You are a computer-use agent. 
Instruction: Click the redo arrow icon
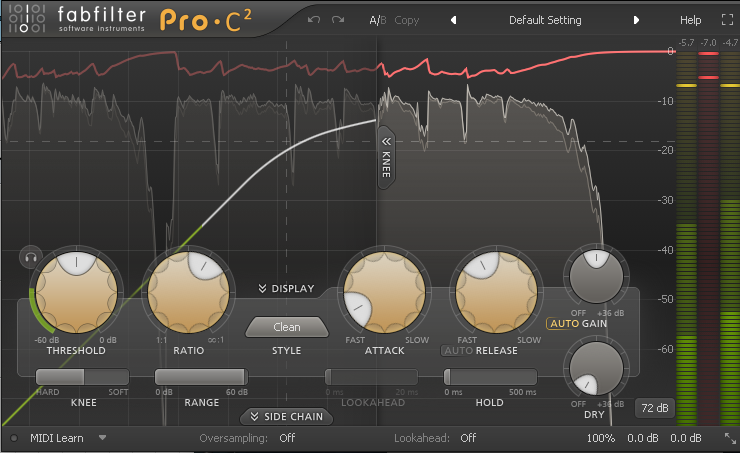coord(338,20)
